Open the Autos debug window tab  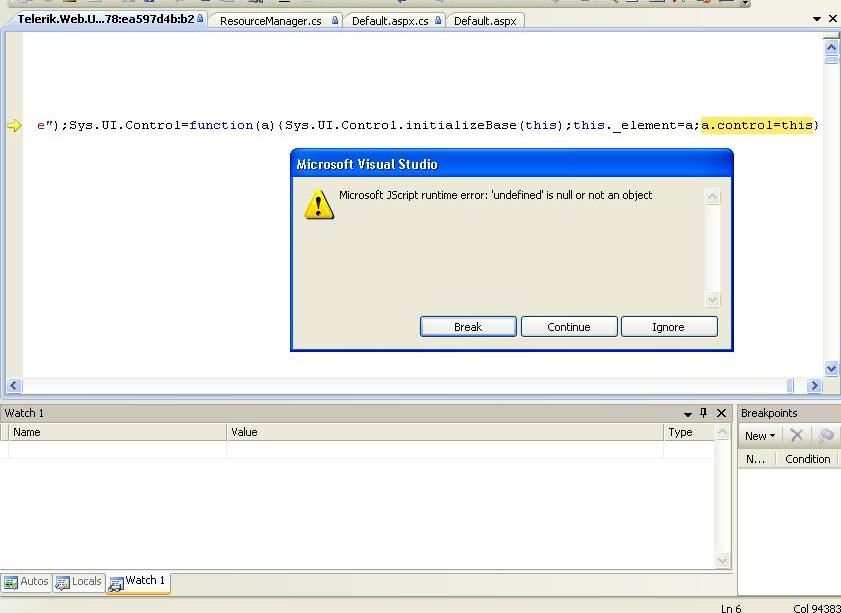tap(26, 581)
